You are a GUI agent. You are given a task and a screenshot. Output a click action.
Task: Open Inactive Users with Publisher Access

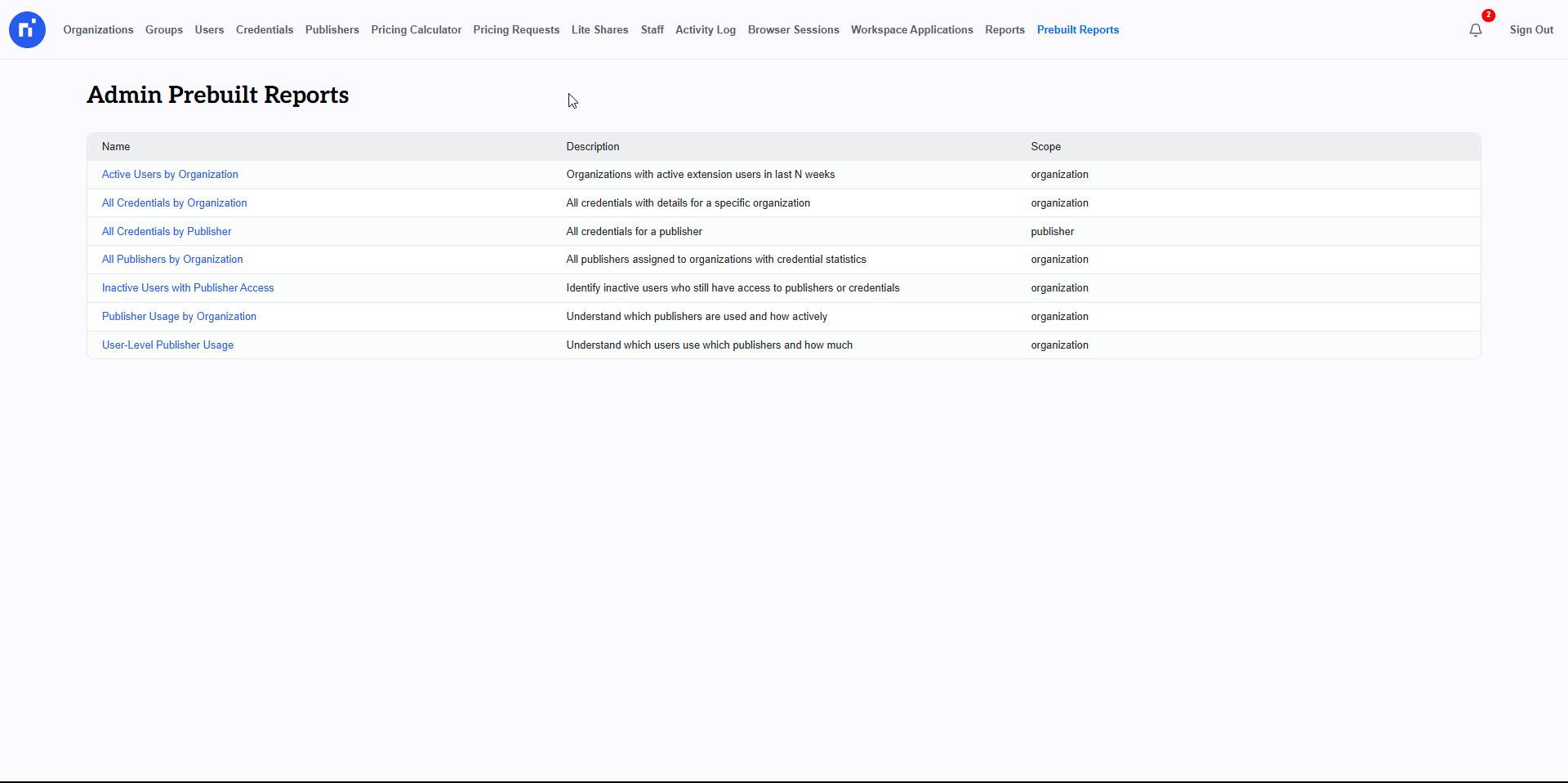click(x=188, y=288)
